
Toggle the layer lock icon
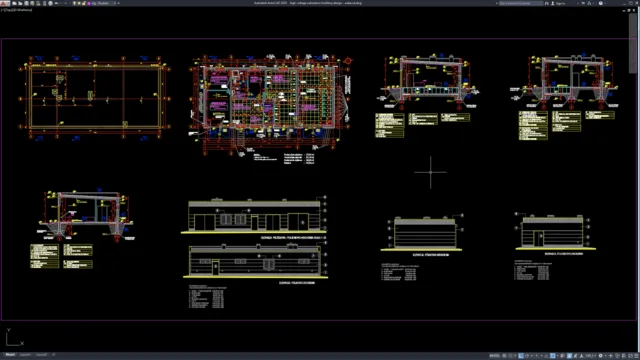click(83, 3)
